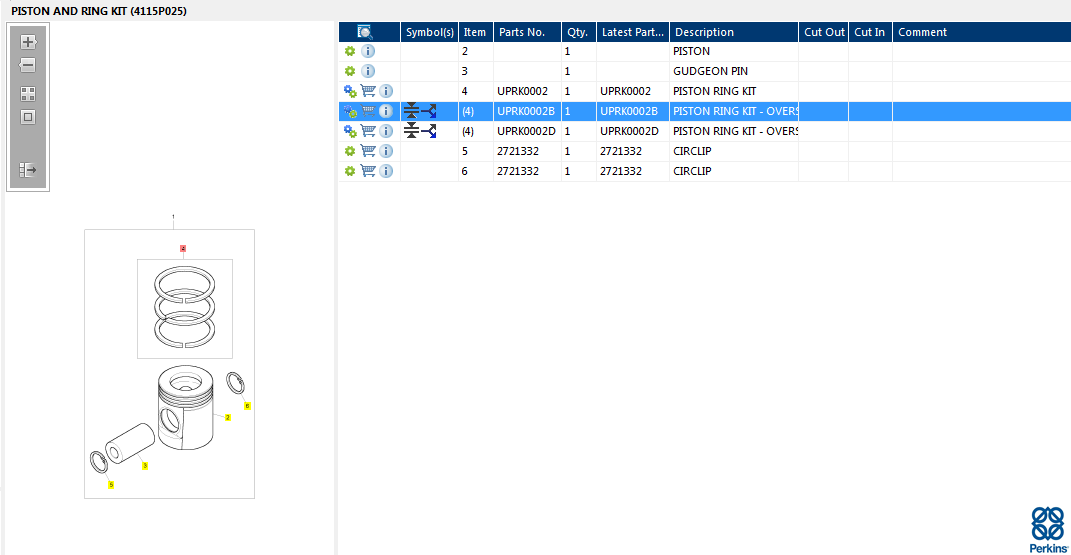Zoom in on the parts diagram

(x=28, y=42)
